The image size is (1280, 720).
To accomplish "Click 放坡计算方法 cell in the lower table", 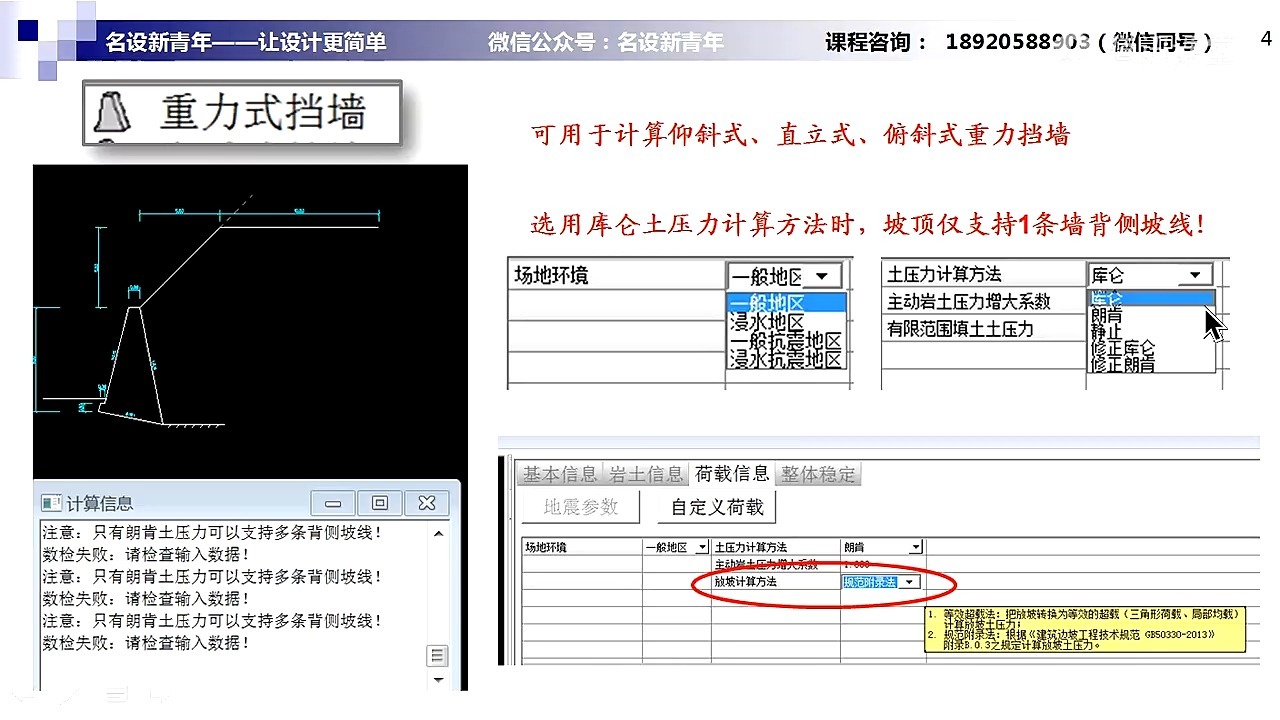I will point(776,581).
